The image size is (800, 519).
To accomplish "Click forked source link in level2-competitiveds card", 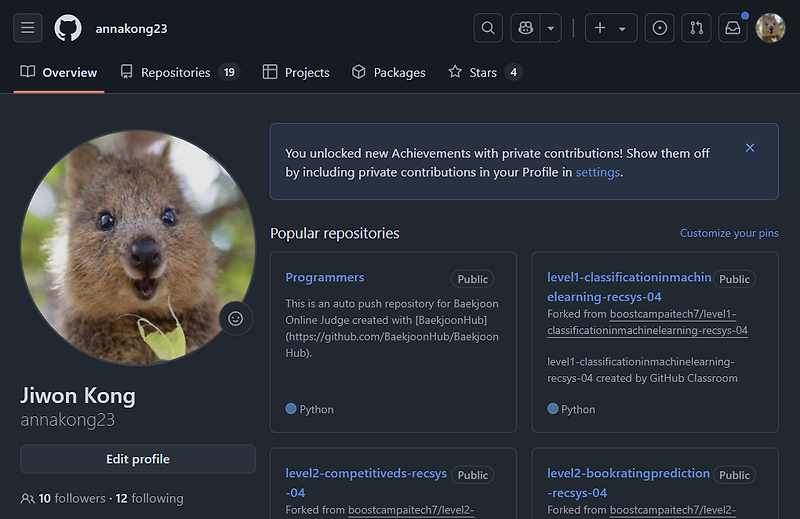I will (x=411, y=510).
